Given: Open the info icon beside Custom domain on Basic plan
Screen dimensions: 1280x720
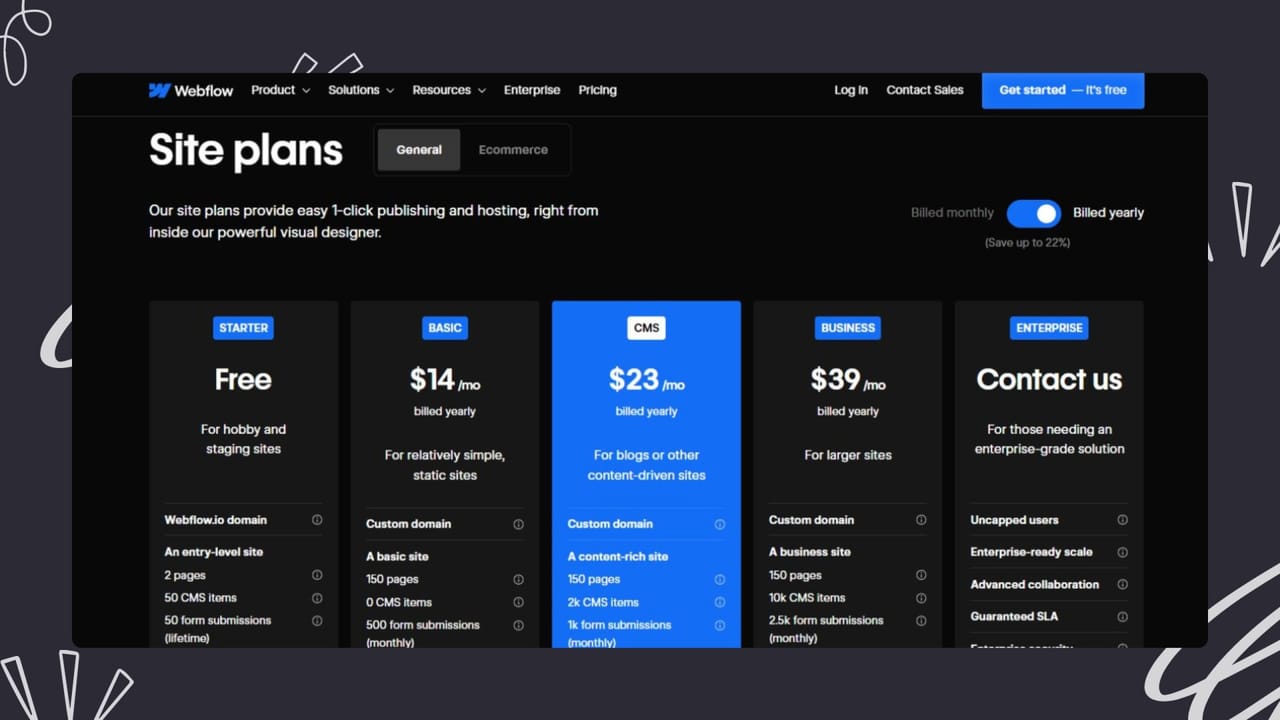Looking at the screenshot, I should point(518,523).
